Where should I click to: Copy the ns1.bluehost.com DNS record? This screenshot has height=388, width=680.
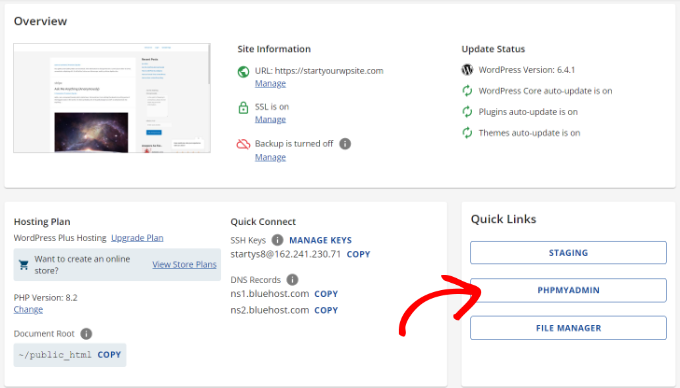(x=326, y=294)
